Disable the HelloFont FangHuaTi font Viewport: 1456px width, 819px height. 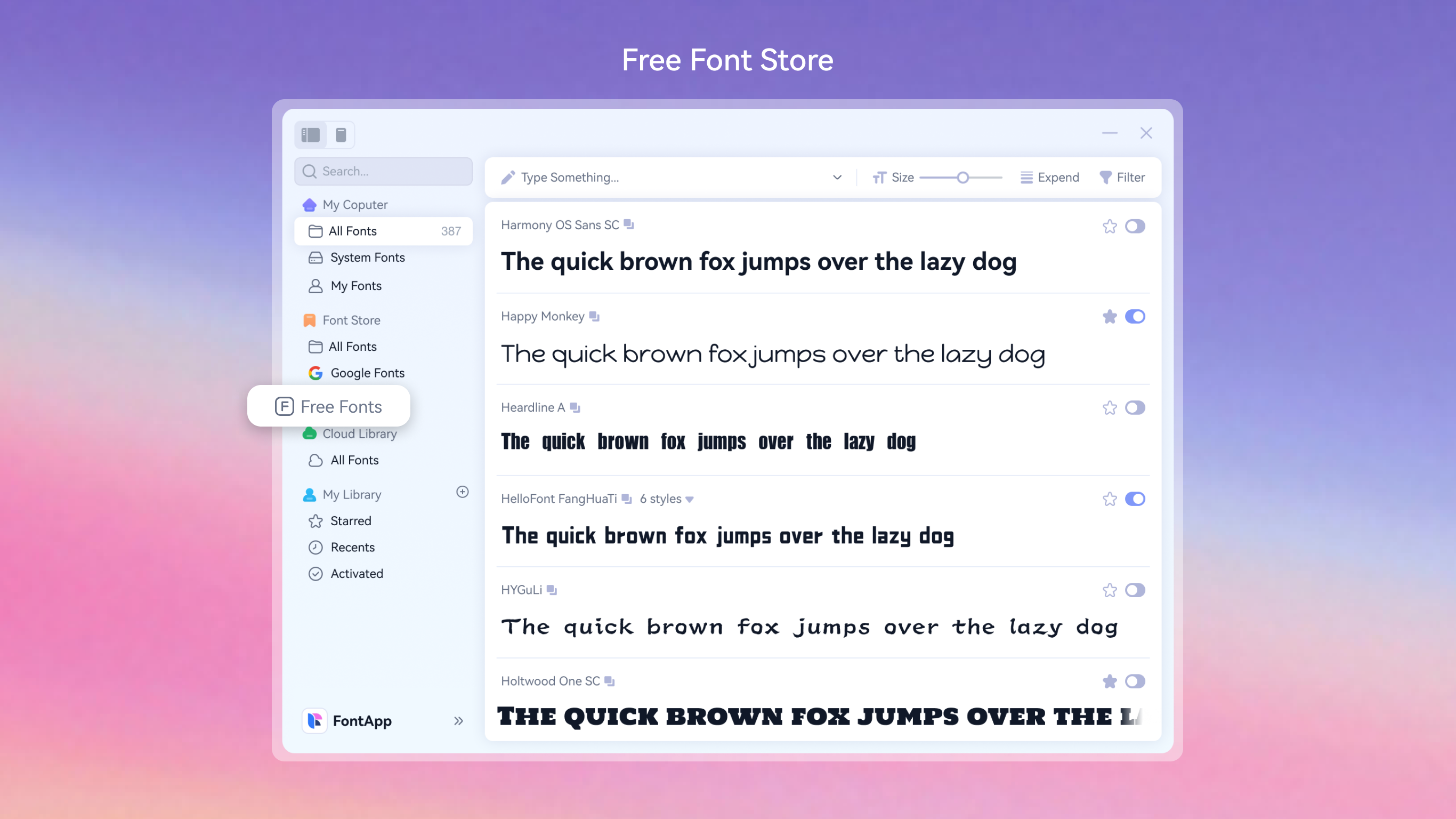[1136, 499]
